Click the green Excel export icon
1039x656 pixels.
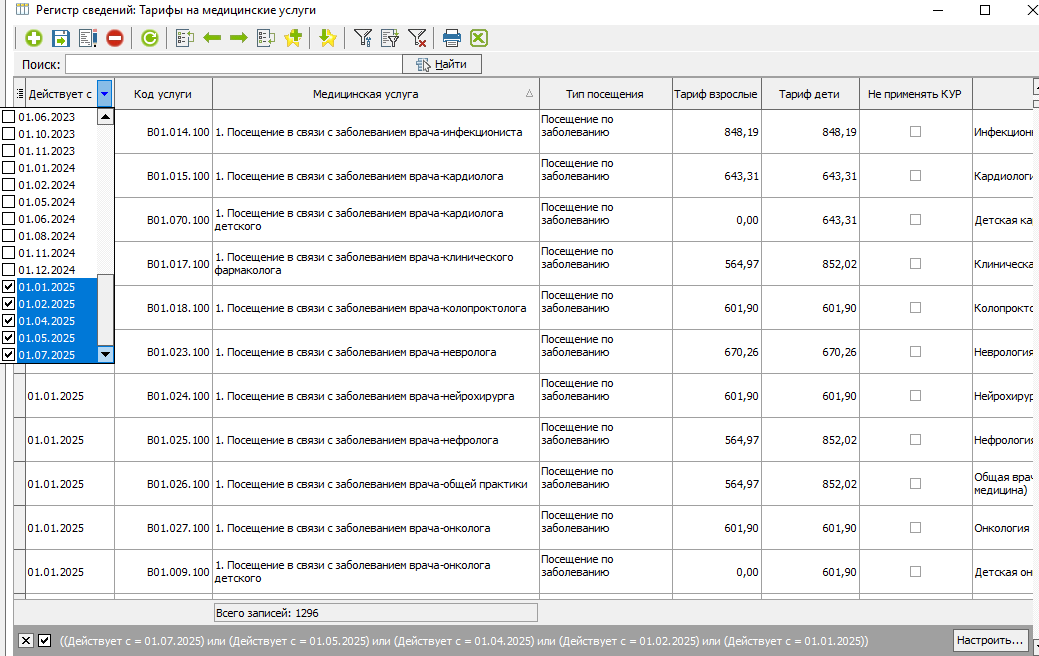coord(479,39)
